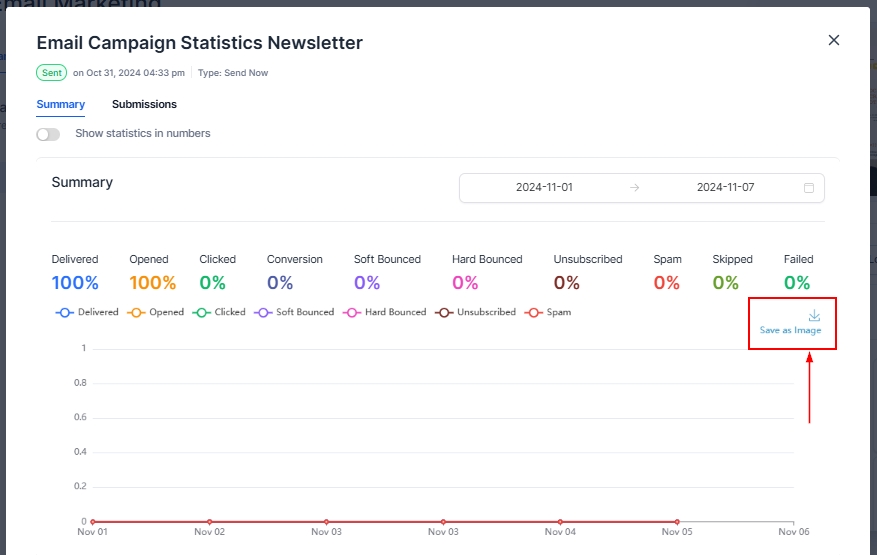This screenshot has height=555, width=877.
Task: Close the Email Campaign Statistics dialog
Action: tap(834, 40)
